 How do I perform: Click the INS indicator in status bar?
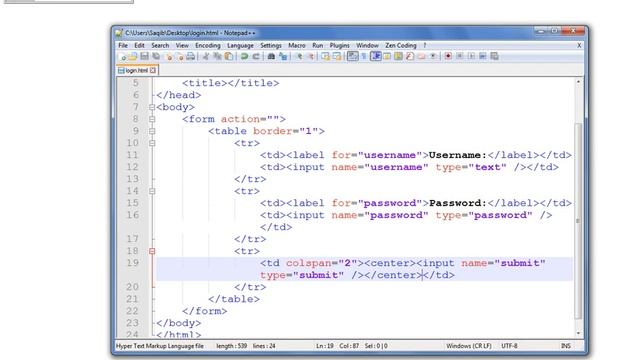tap(566, 346)
